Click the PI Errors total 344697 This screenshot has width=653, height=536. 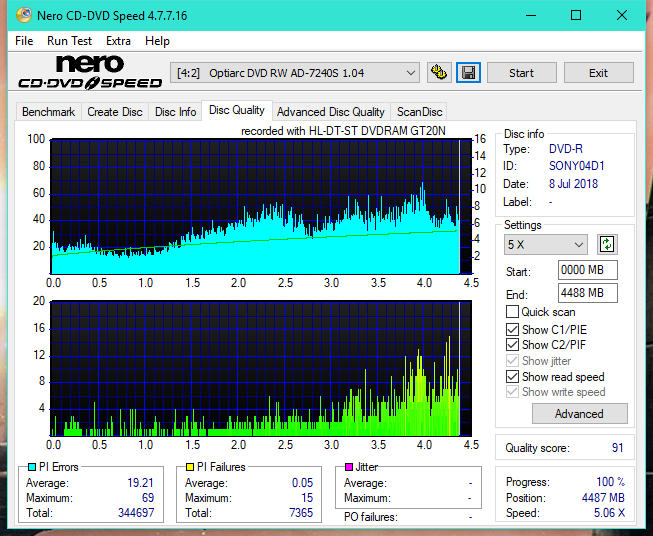click(x=136, y=512)
